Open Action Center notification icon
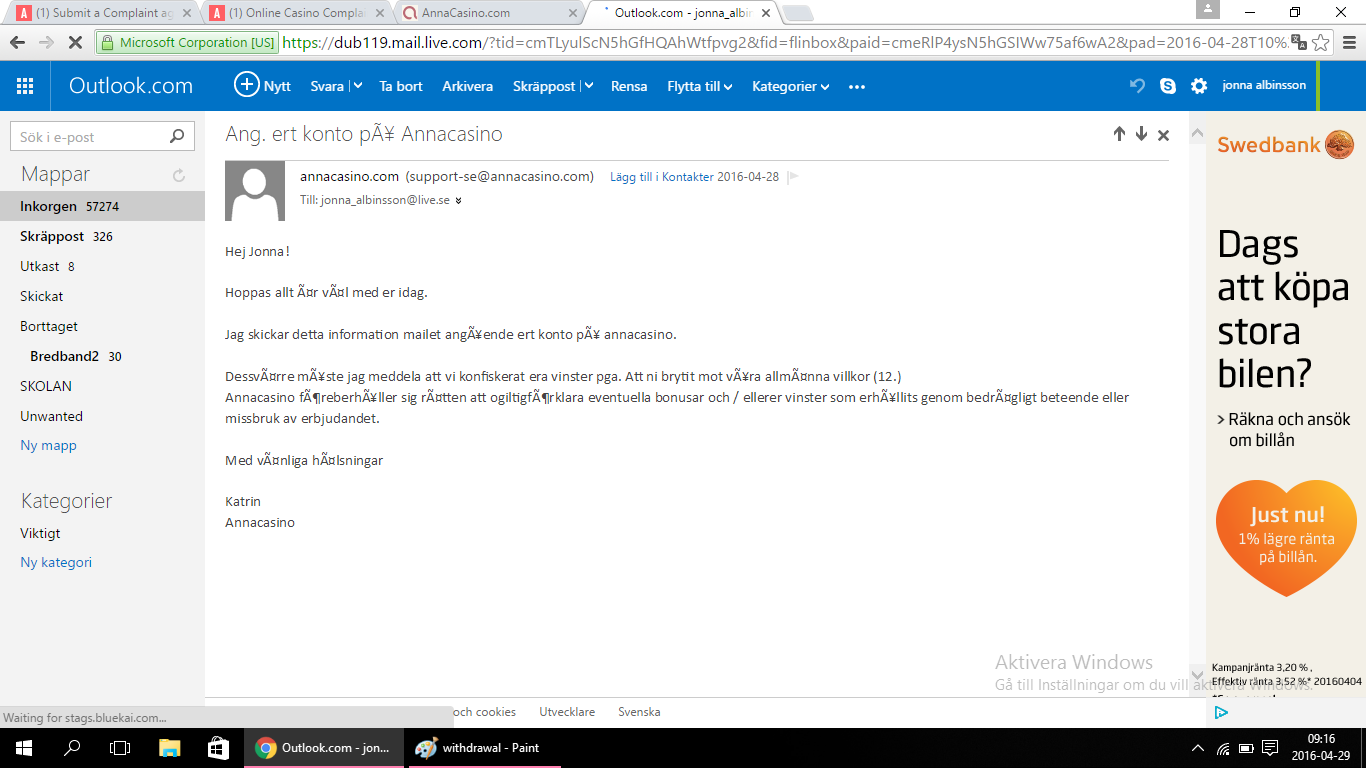 (1270, 748)
